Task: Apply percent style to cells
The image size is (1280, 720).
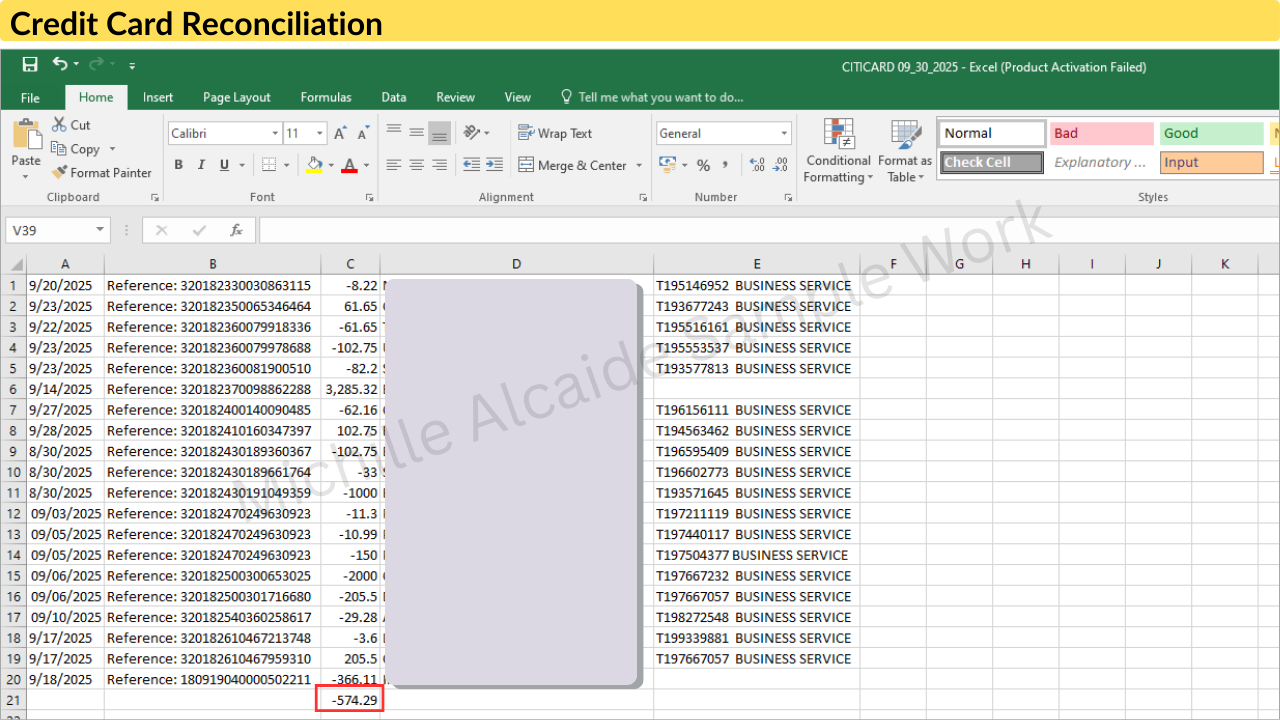Action: tap(703, 165)
